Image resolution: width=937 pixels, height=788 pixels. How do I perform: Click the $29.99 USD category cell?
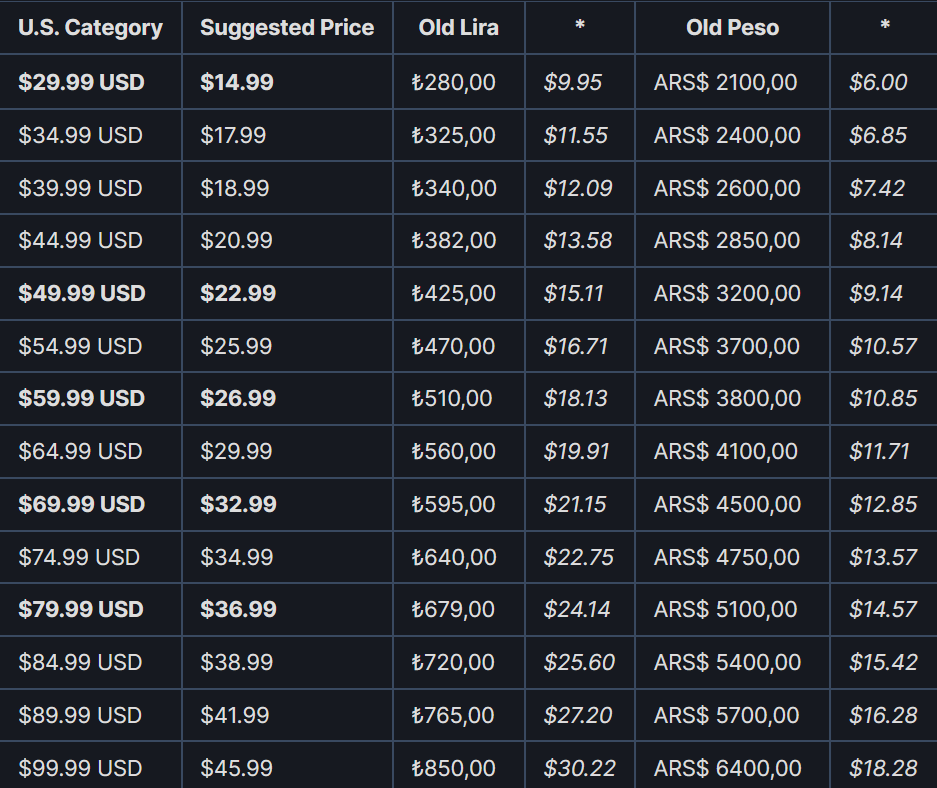(81, 82)
